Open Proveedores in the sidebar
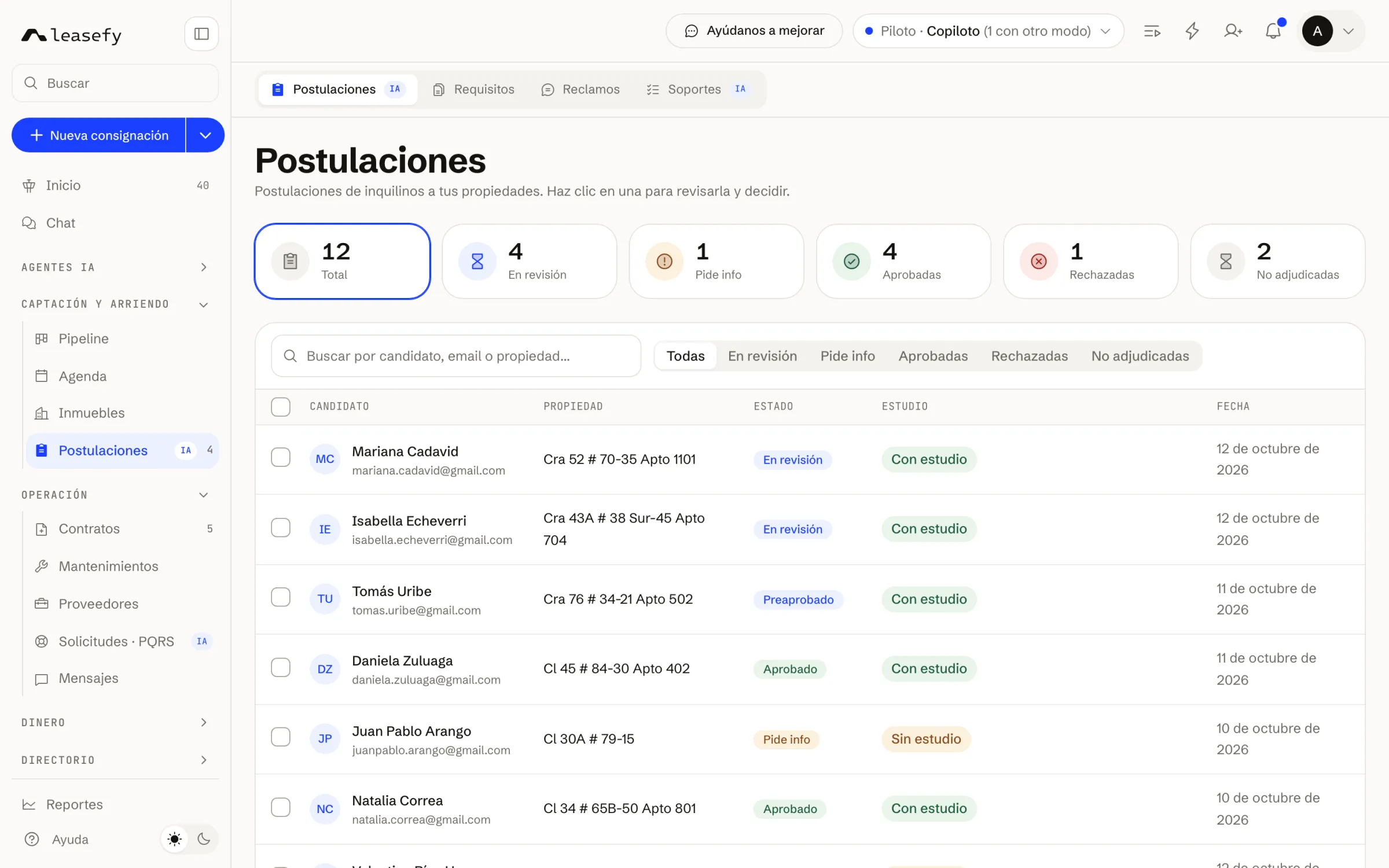Viewport: 1389px width, 868px height. tap(122, 604)
